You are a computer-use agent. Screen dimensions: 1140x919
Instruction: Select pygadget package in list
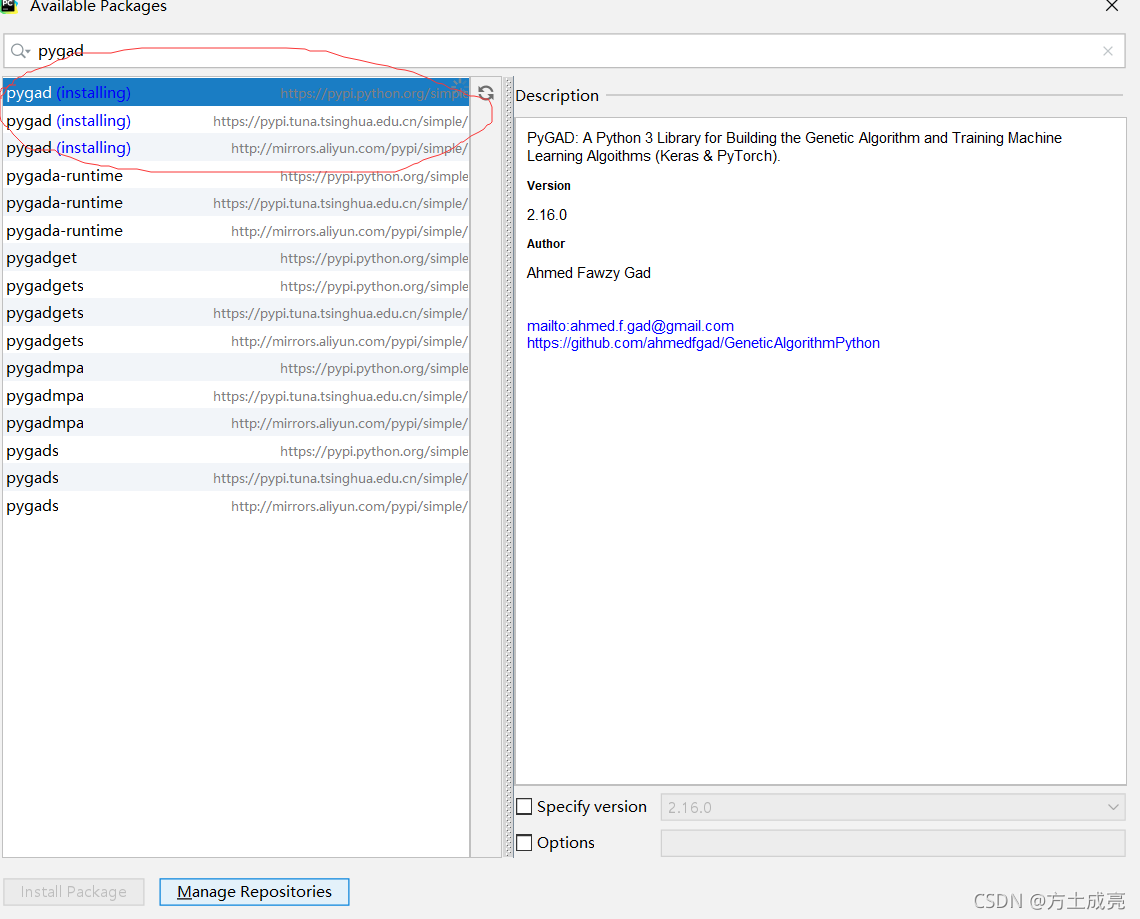pos(236,258)
